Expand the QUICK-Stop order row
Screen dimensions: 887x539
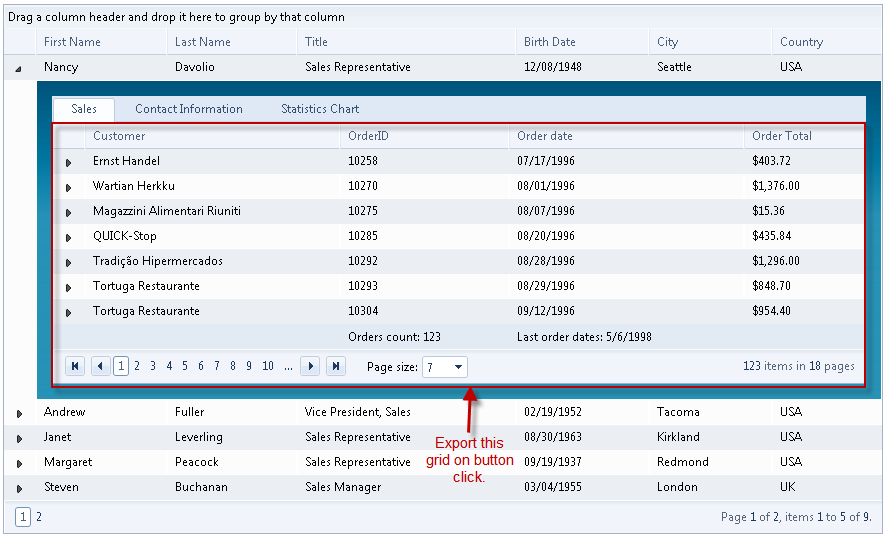coord(69,237)
